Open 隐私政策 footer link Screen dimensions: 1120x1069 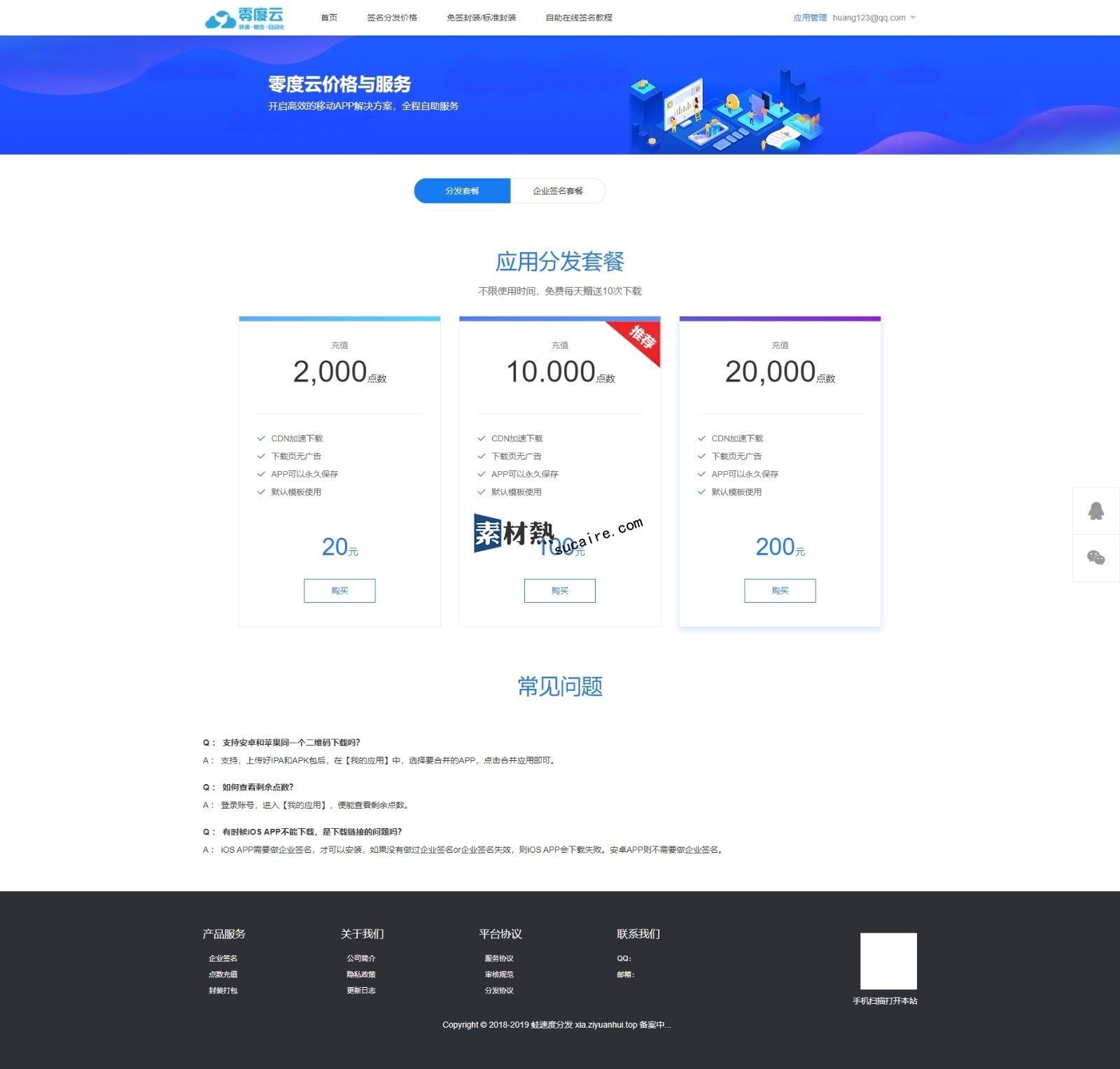[x=360, y=974]
